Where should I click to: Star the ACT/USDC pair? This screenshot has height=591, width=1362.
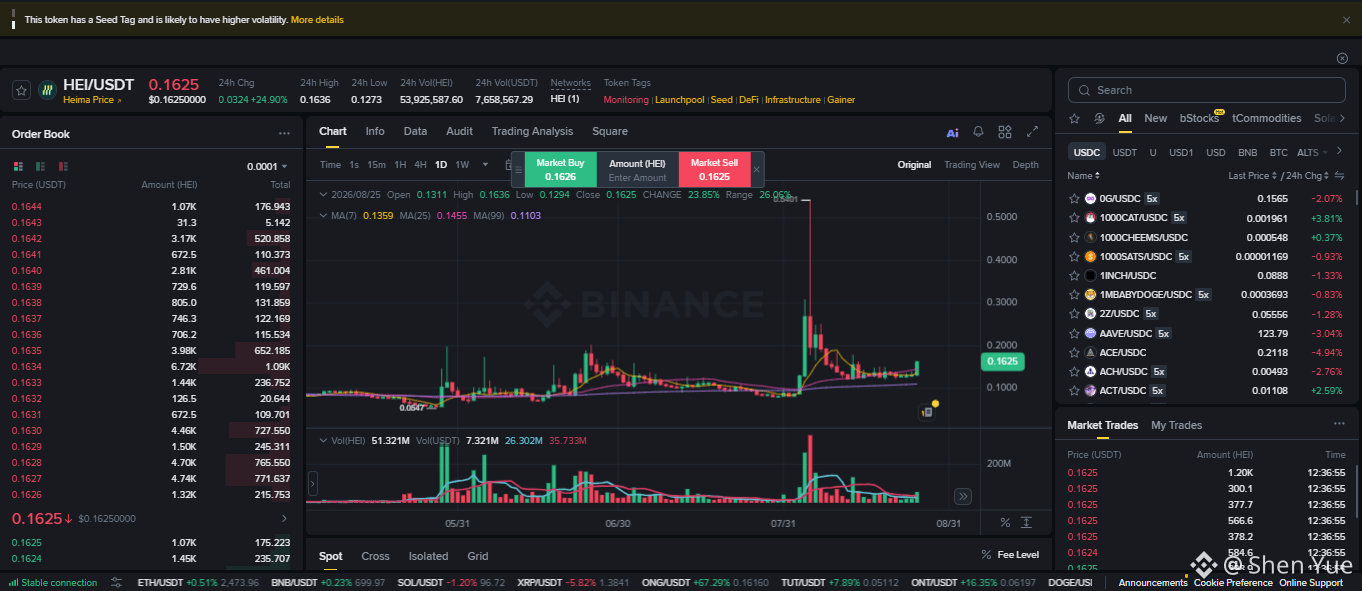click(1074, 391)
